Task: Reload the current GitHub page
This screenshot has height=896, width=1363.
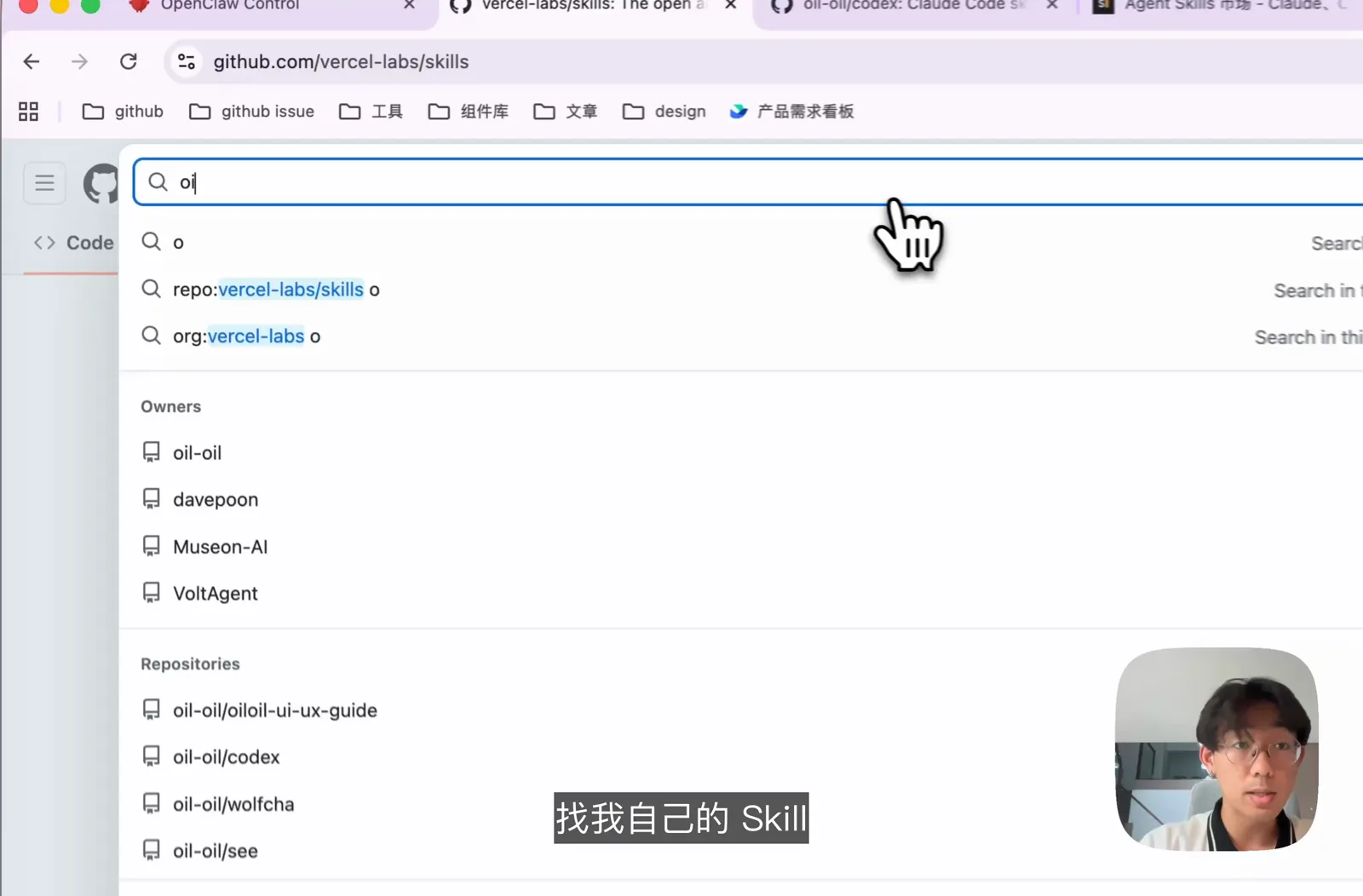Action: coord(129,61)
